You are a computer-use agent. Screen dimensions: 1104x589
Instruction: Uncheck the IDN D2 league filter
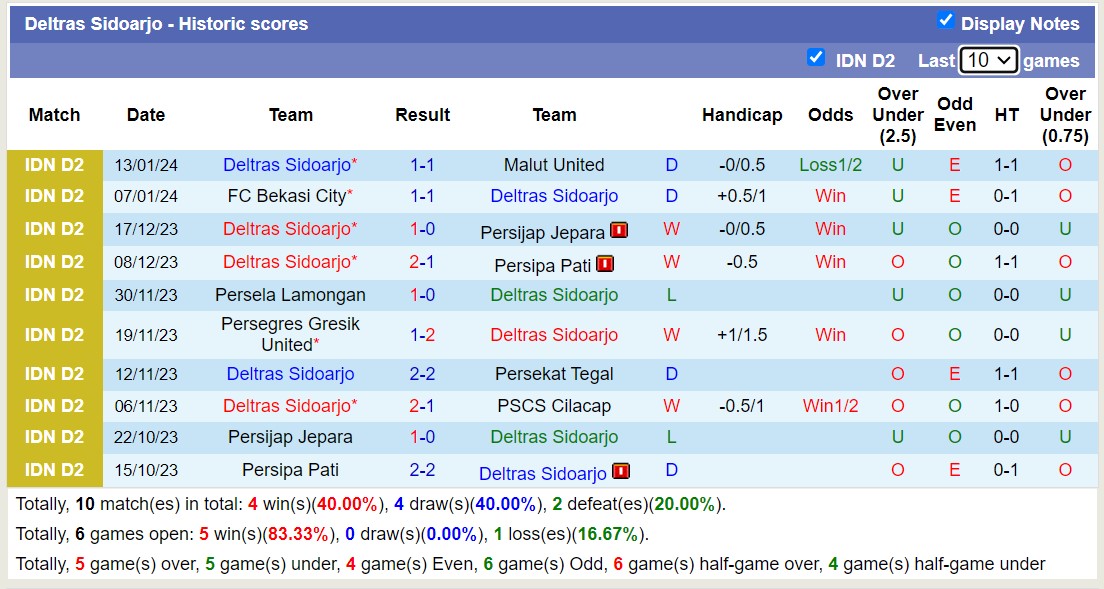point(816,58)
